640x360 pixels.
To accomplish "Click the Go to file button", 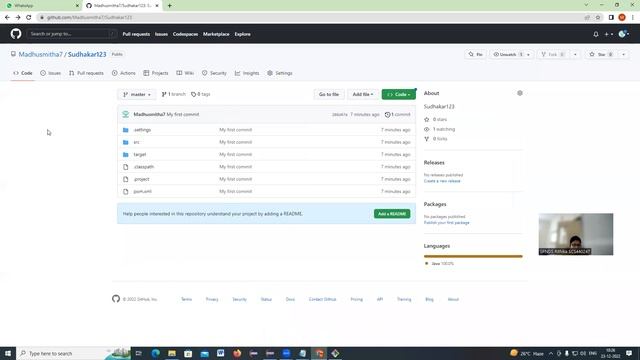I will pyautogui.click(x=329, y=94).
